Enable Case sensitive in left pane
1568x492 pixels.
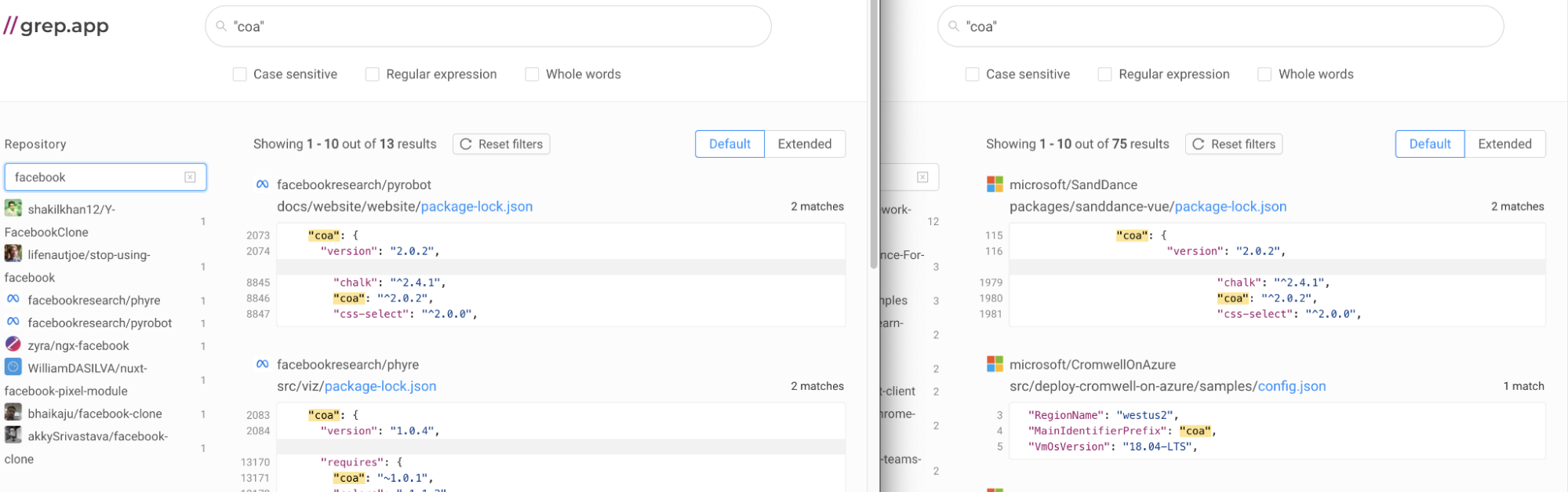[240, 75]
